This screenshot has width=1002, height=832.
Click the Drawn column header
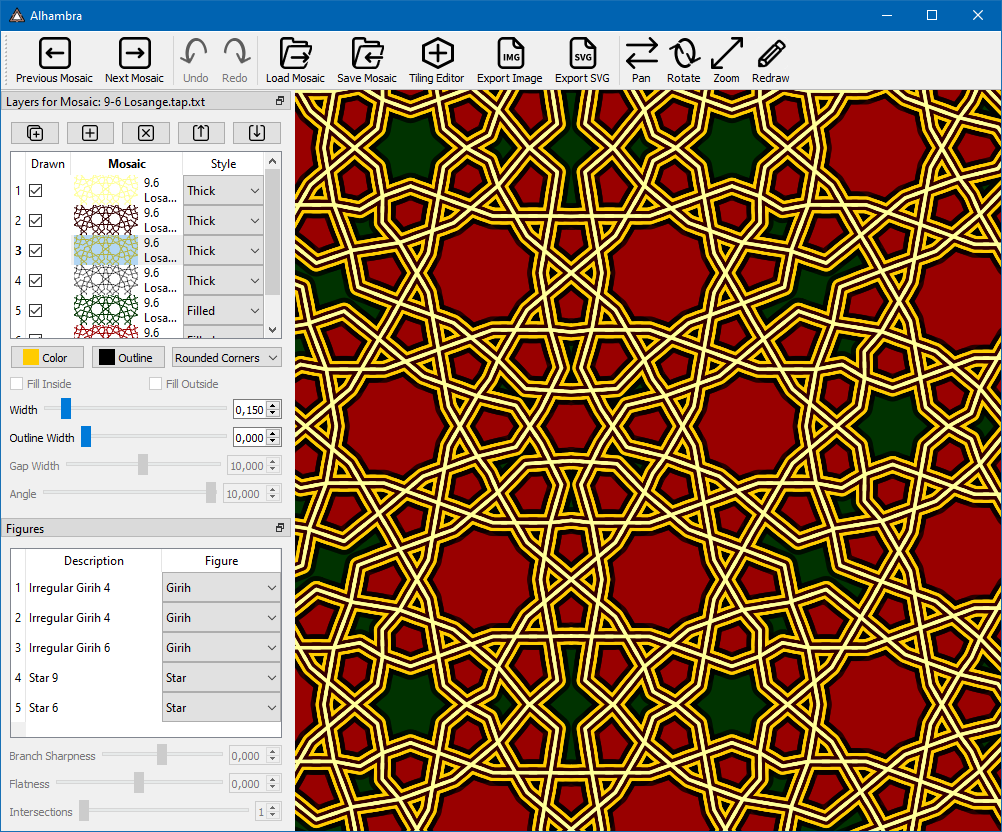(48, 164)
